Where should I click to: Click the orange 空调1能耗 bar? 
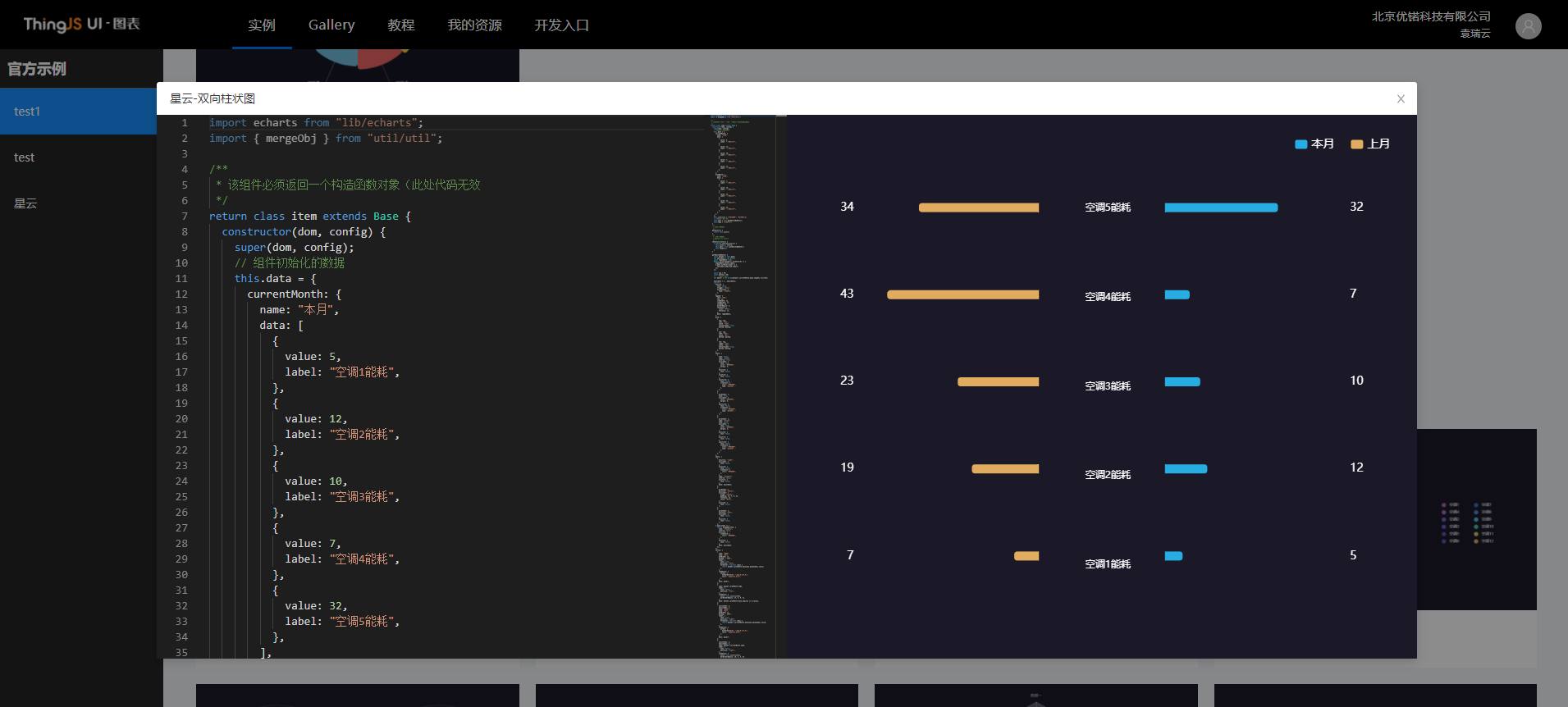click(x=1026, y=556)
